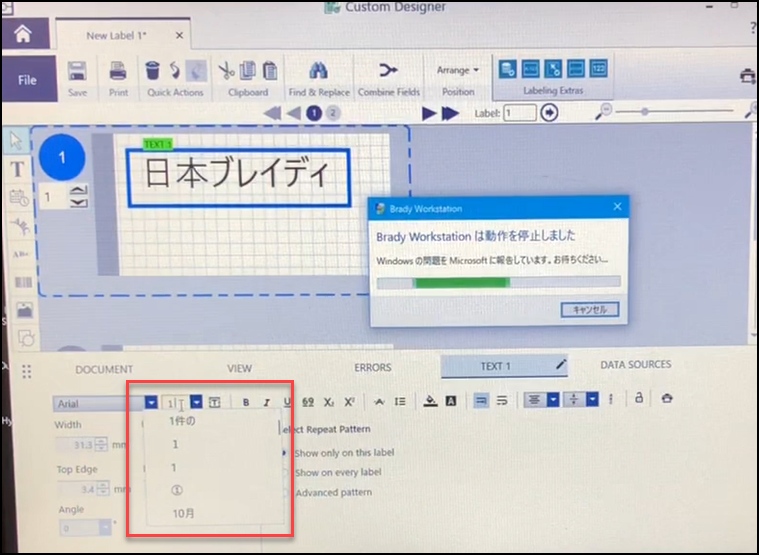The image size is (759, 555).
Task: Increase the label copies stepper up arrow
Action: (x=78, y=190)
